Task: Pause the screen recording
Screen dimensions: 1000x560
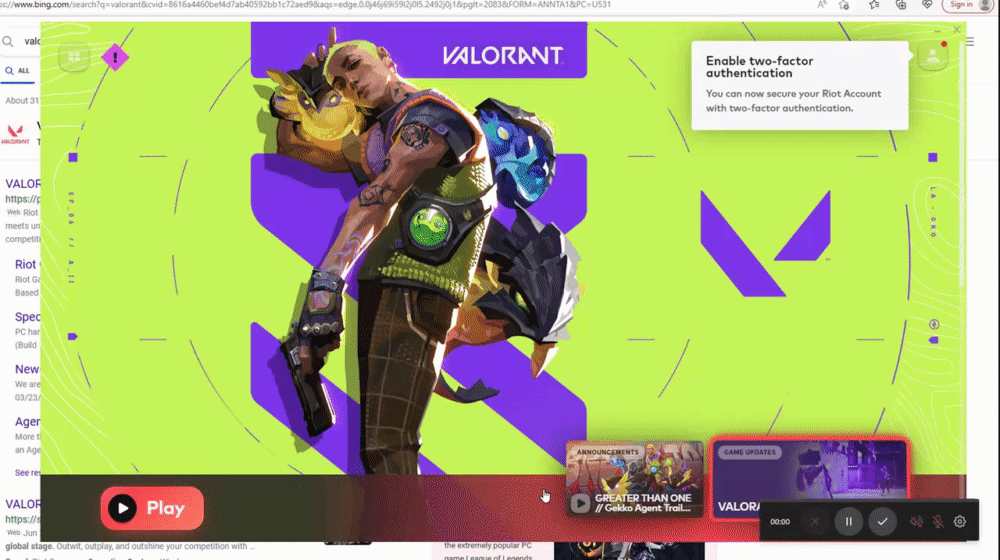Action: pos(849,521)
